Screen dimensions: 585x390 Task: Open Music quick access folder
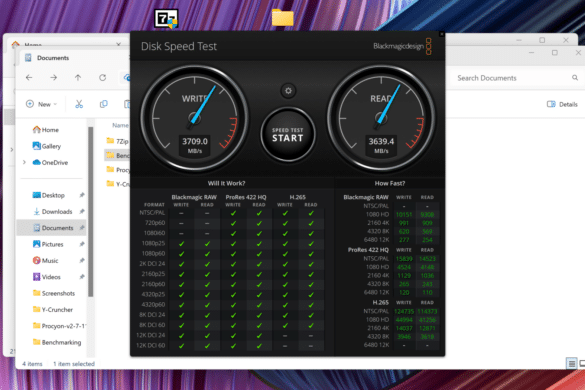45,260
